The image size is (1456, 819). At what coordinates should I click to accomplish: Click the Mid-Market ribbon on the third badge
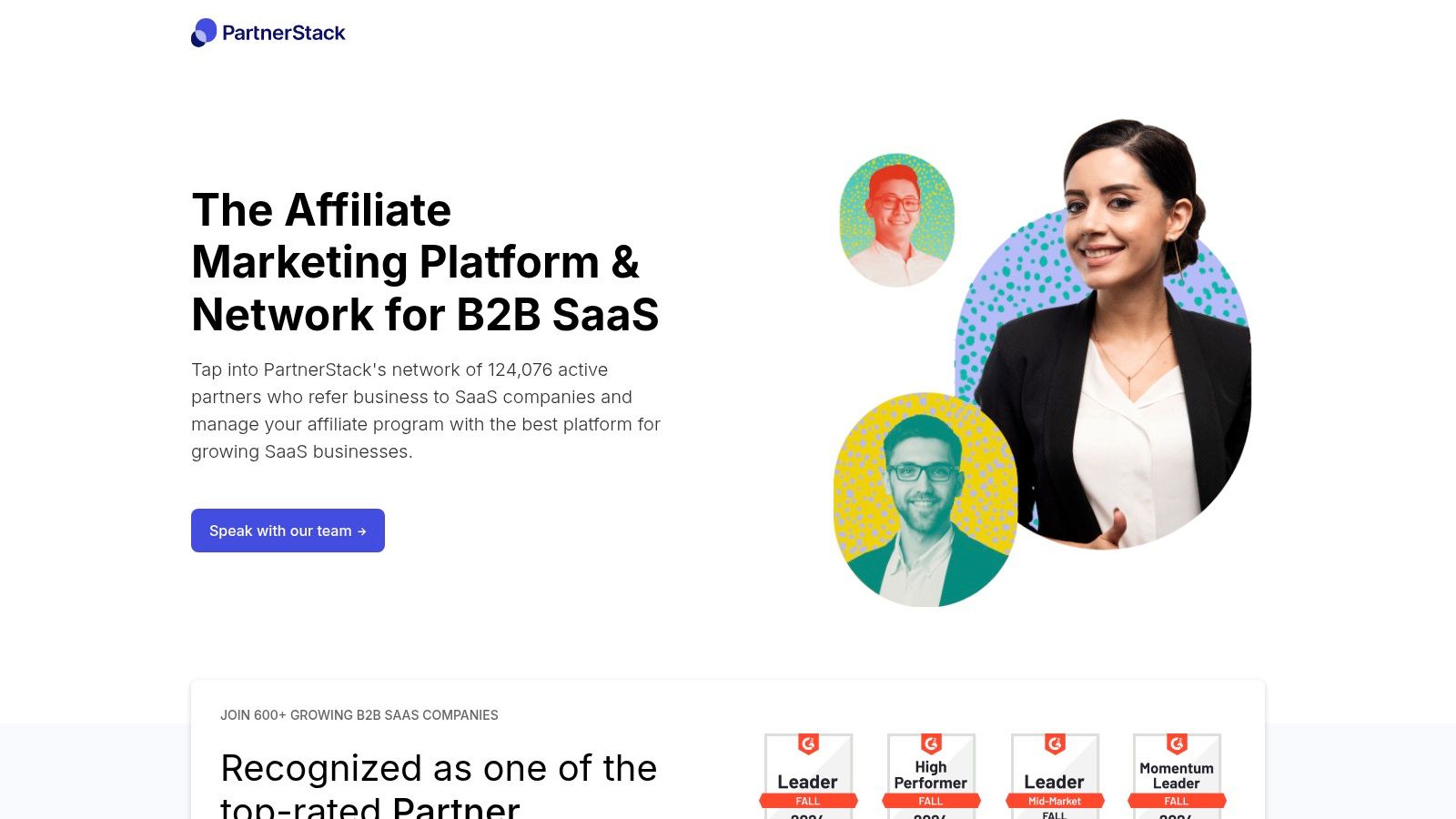1055,801
